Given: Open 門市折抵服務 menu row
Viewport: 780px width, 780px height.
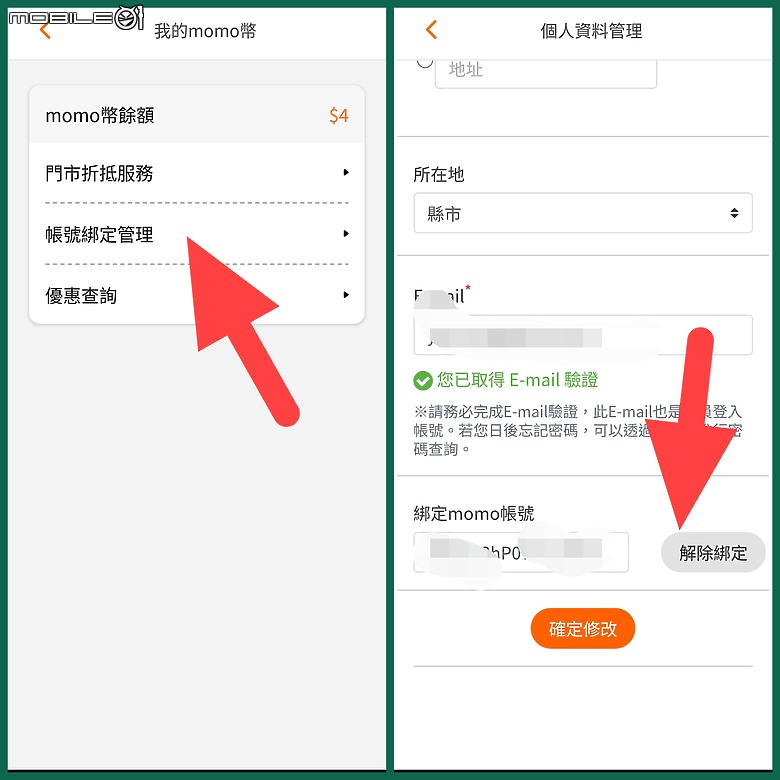Looking at the screenshot, I should click(x=196, y=173).
